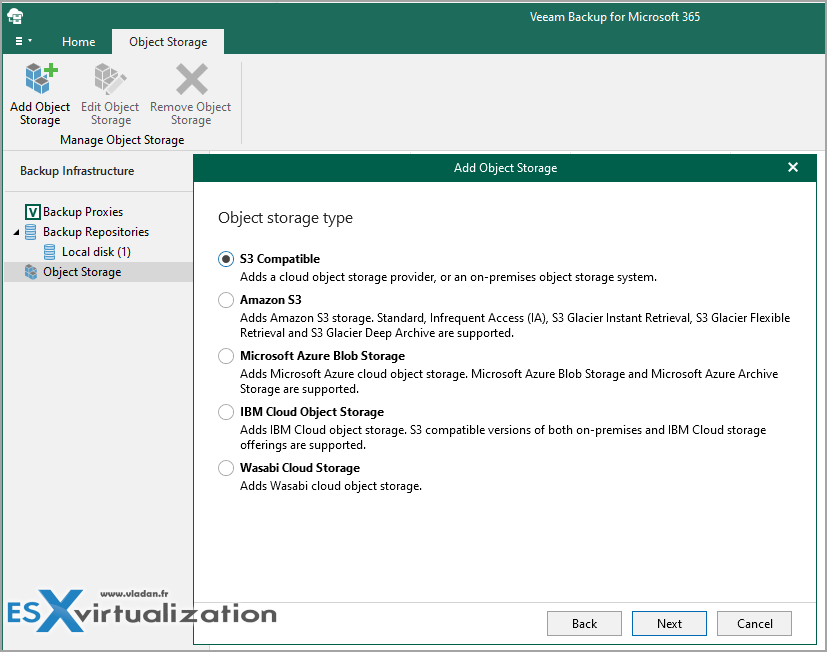Image resolution: width=827 pixels, height=652 pixels.
Task: Select Backup Proxies in the tree
Action: pyautogui.click(x=83, y=212)
